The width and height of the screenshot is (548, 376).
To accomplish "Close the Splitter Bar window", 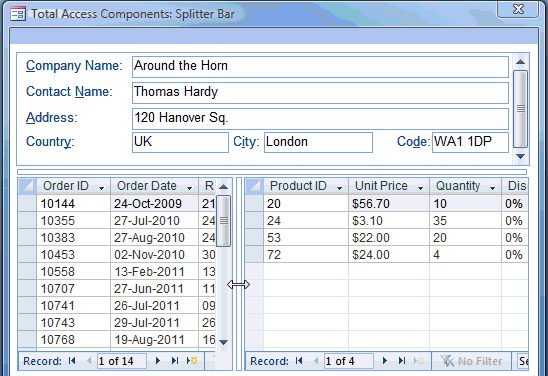I will click(x=518, y=9).
